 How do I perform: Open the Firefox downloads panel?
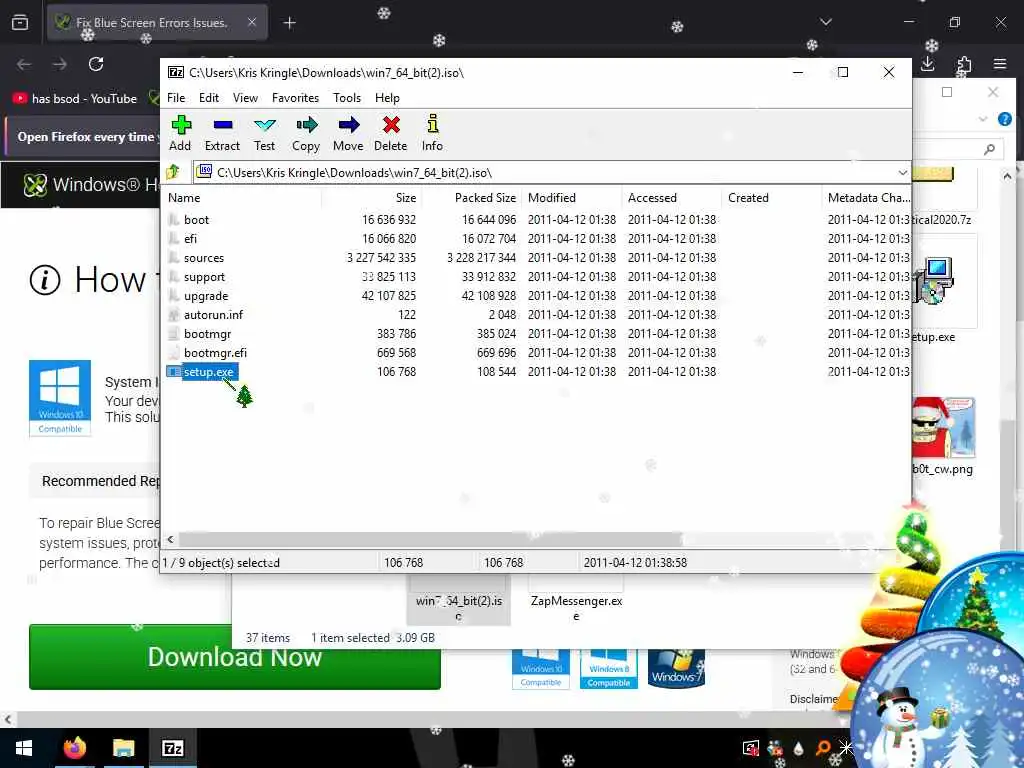point(927,64)
